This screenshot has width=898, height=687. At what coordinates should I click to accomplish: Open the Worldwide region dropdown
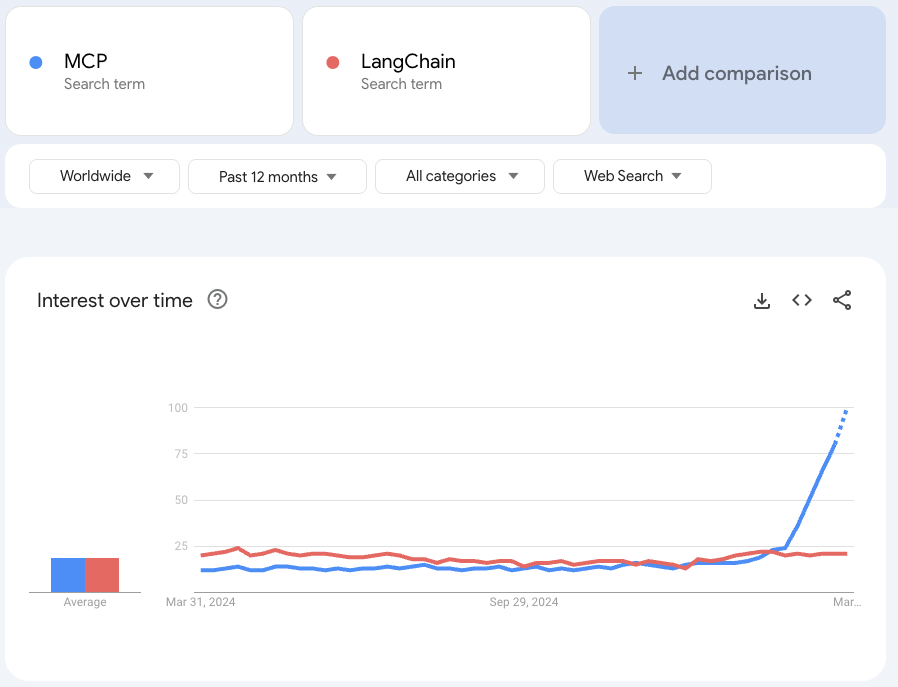pos(105,176)
